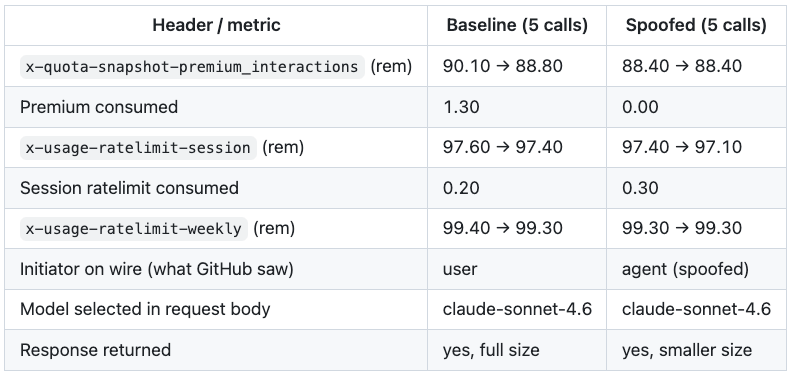Click the 'Premium consumed' row label

point(99,107)
